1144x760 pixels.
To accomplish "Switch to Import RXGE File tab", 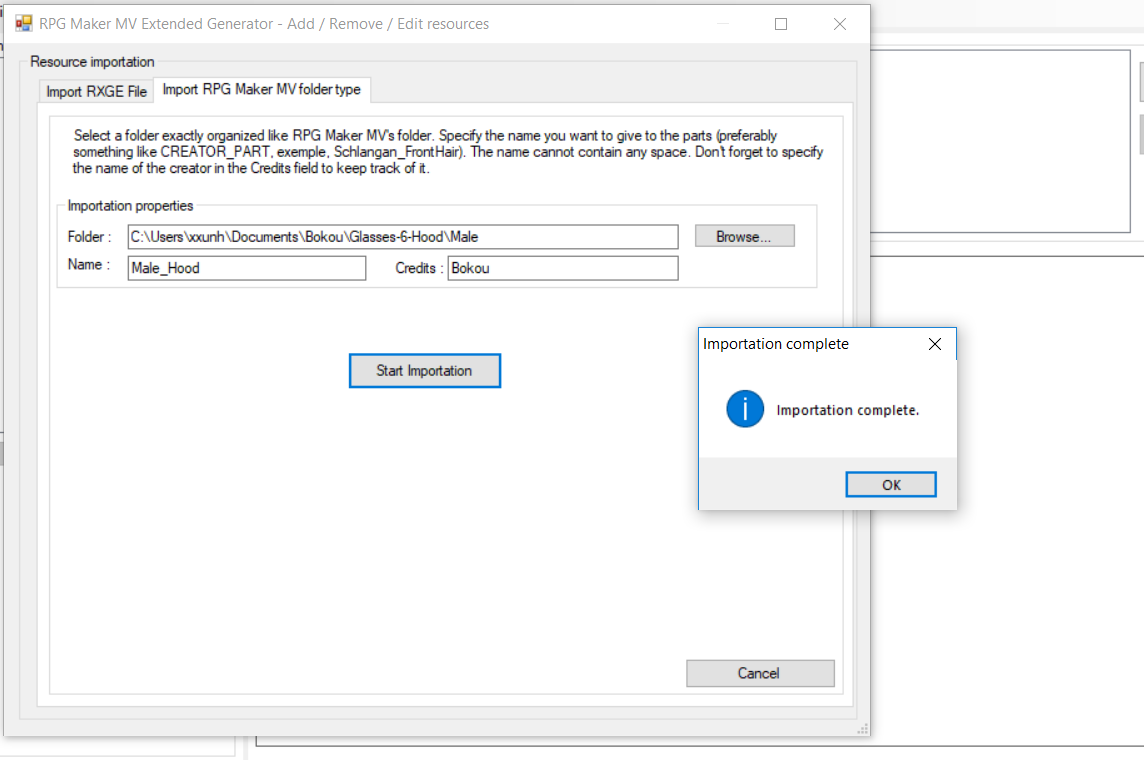I will pyautogui.click(x=96, y=91).
